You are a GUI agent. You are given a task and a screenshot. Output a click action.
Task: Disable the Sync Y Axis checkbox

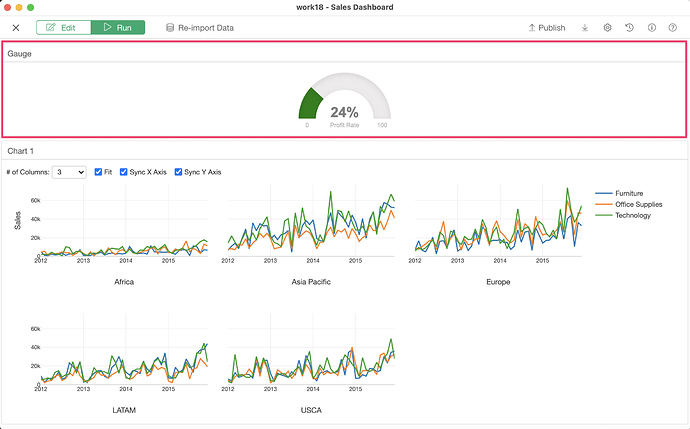click(178, 172)
